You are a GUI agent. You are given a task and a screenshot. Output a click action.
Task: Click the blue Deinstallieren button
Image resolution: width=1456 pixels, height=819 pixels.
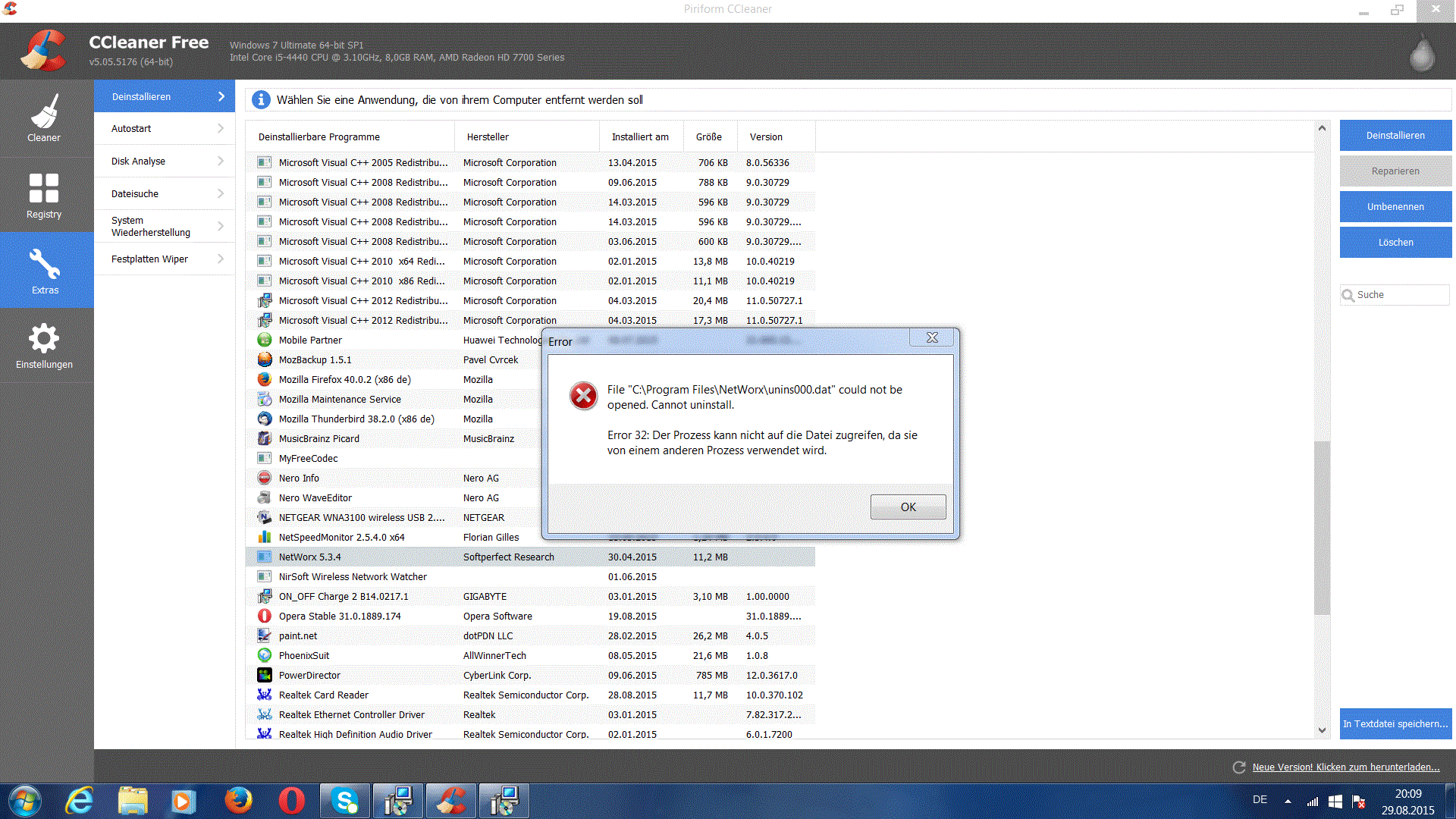[1395, 136]
